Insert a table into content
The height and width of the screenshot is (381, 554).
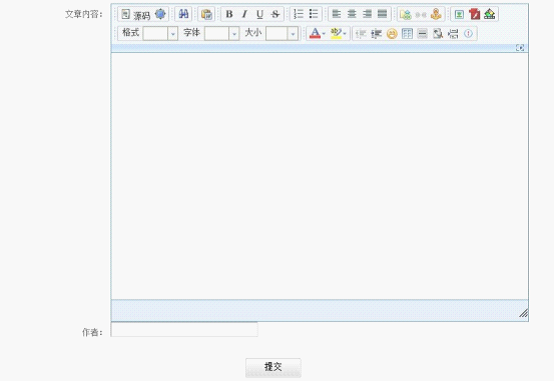point(407,34)
